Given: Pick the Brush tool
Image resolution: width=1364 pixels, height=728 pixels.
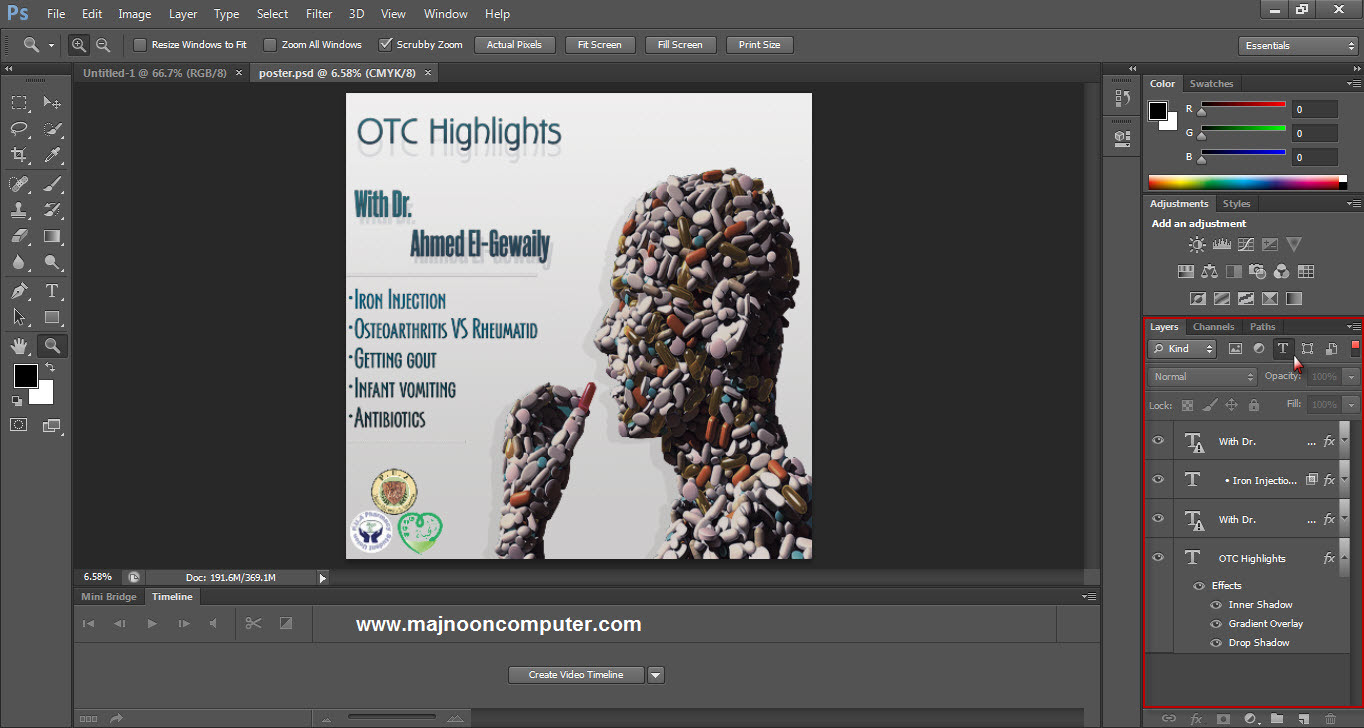Looking at the screenshot, I should 52,183.
